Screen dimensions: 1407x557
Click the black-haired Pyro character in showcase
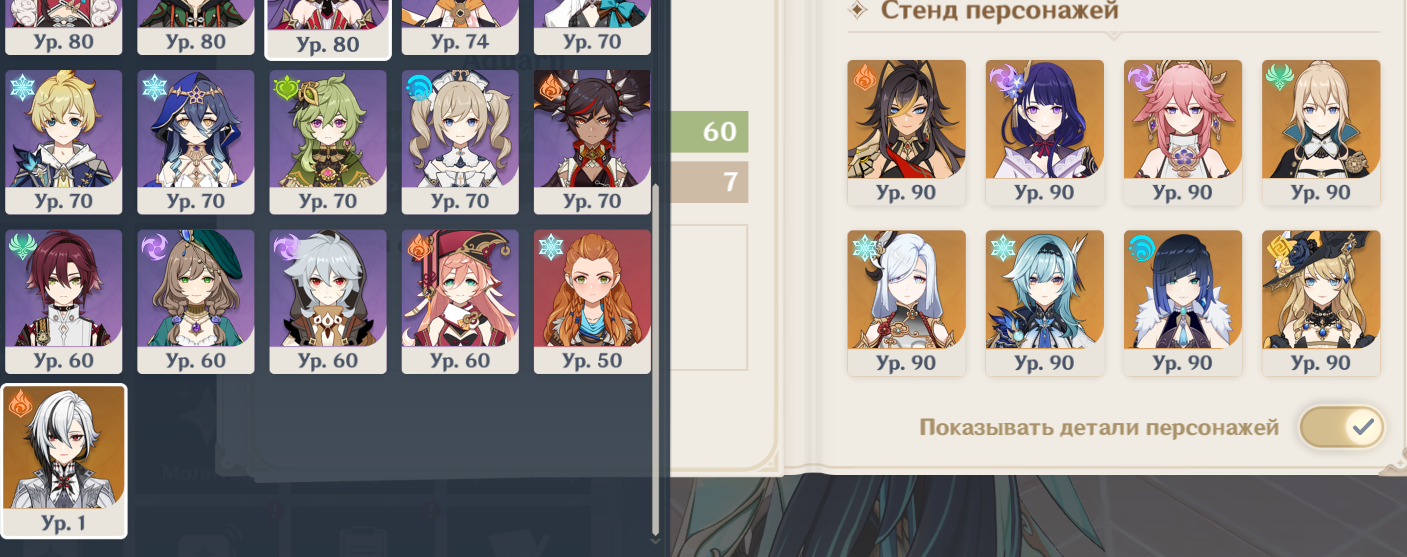click(906, 132)
